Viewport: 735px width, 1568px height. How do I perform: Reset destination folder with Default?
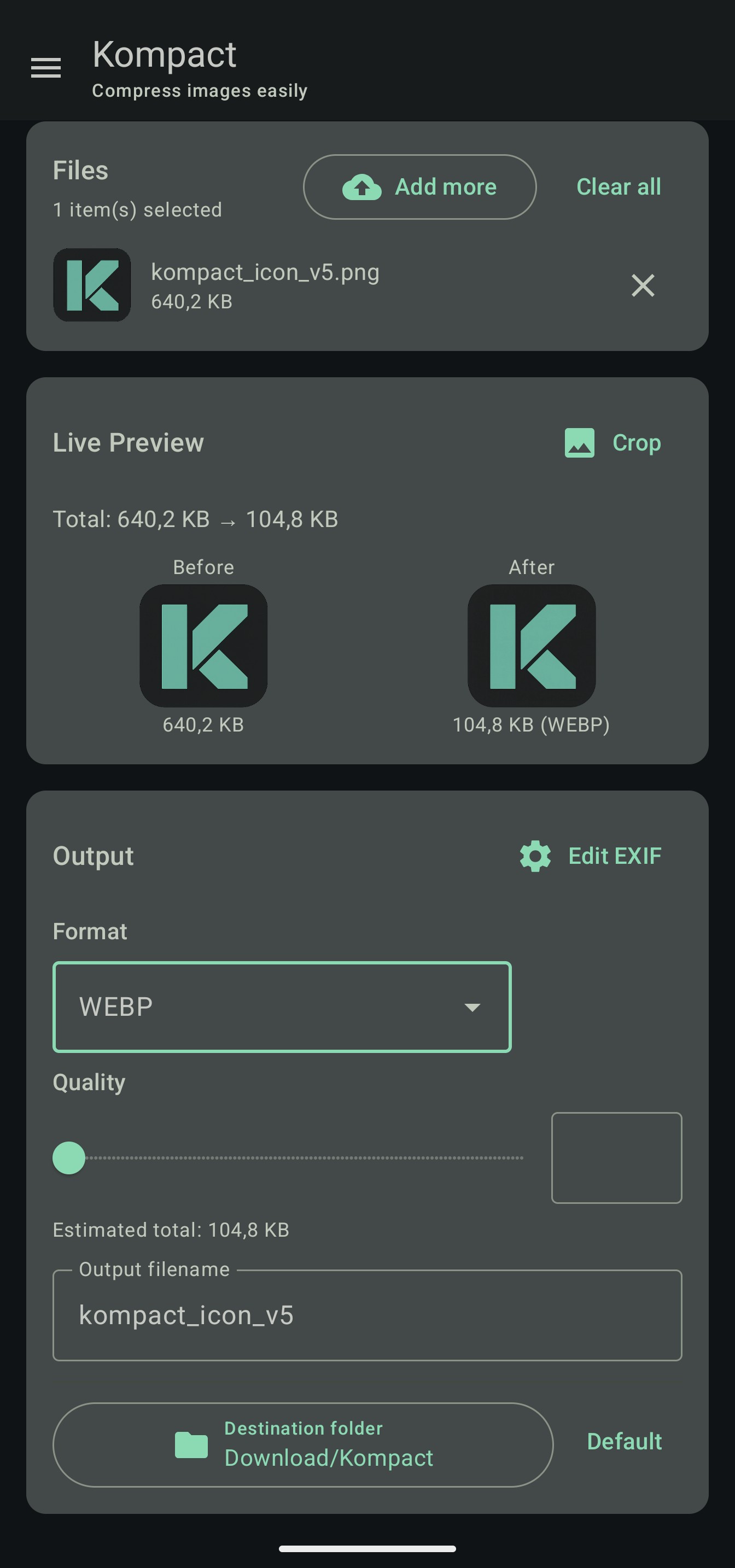[x=623, y=1442]
